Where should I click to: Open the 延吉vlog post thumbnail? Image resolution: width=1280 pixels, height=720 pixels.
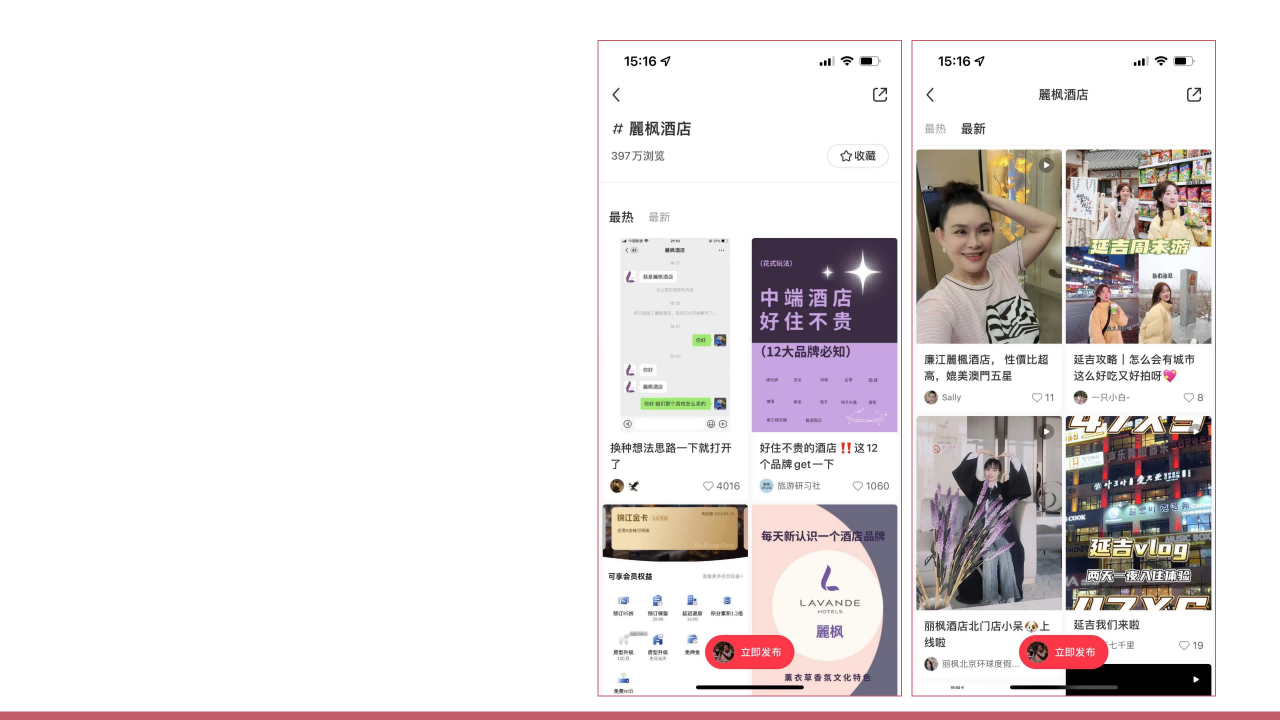(x=1138, y=513)
